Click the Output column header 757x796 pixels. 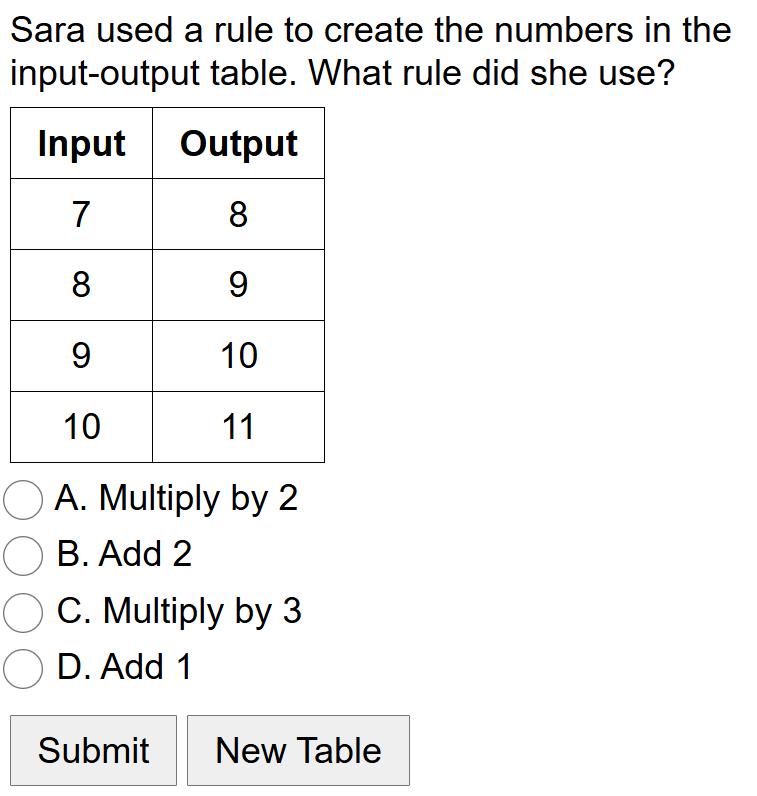coord(238,144)
